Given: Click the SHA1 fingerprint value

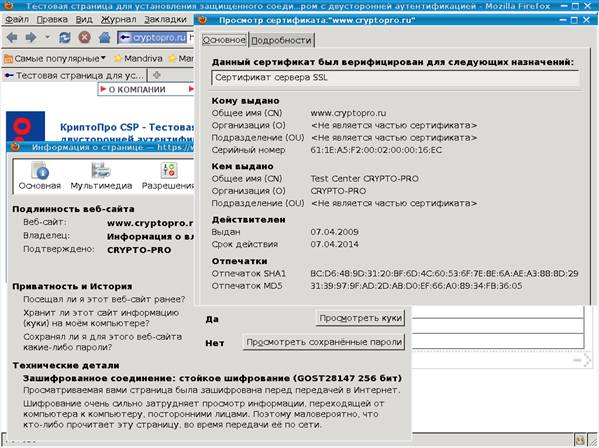Looking at the screenshot, I should coord(444,274).
